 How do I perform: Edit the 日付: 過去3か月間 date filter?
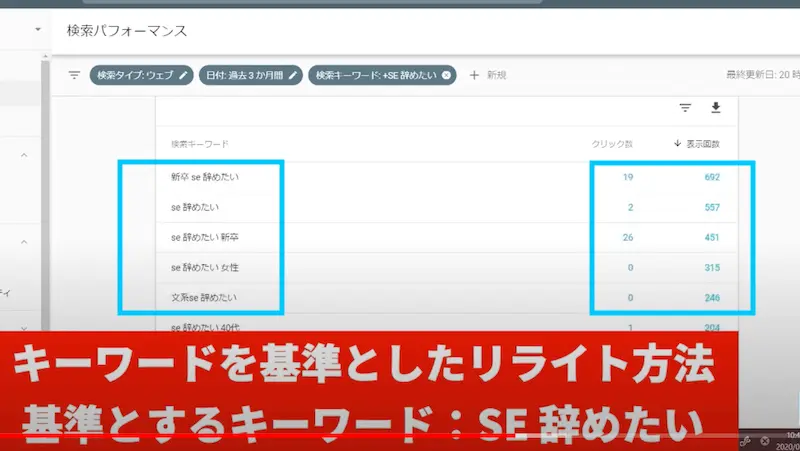click(x=249, y=75)
